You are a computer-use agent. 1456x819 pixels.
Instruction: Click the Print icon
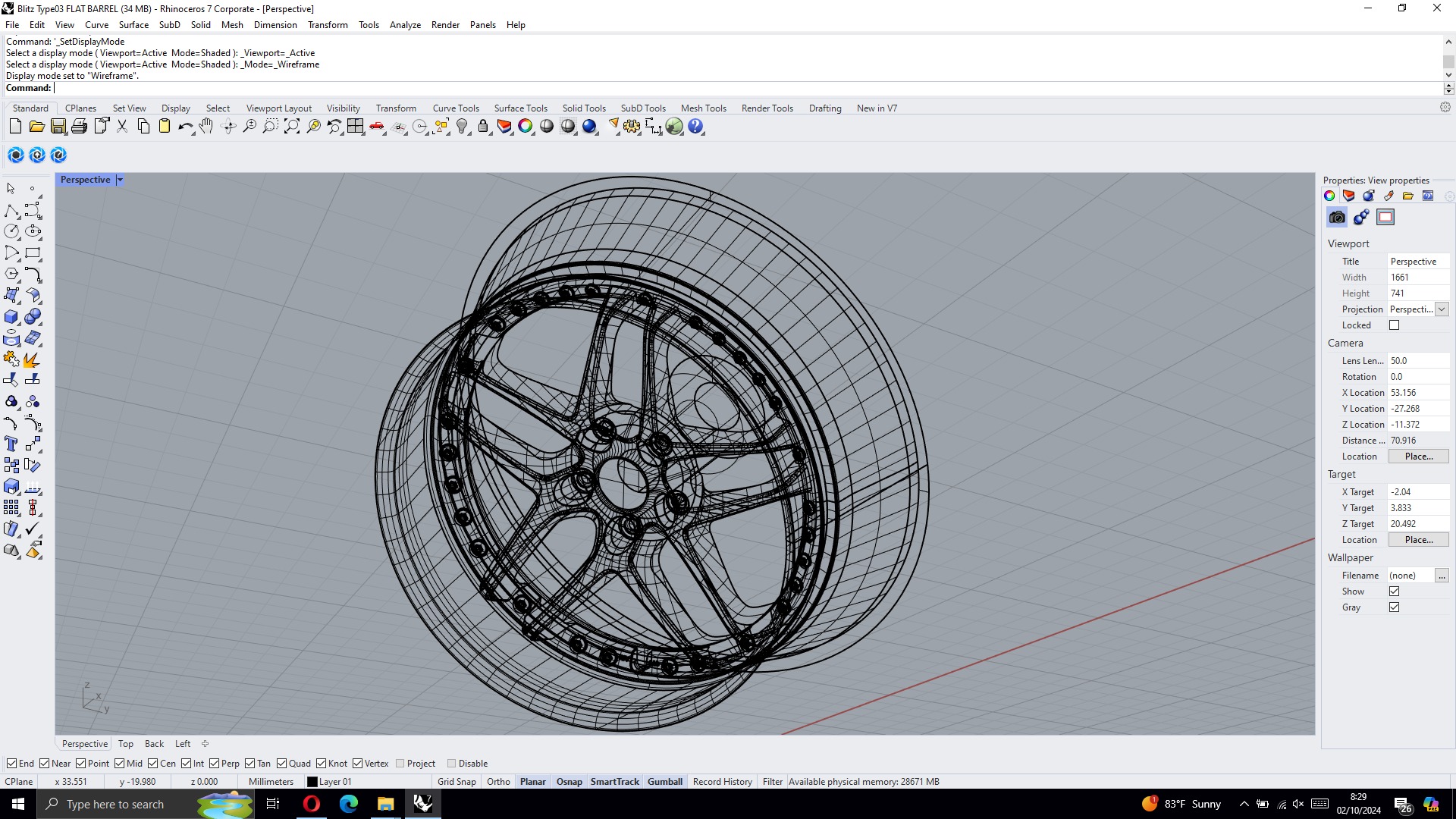(x=79, y=127)
